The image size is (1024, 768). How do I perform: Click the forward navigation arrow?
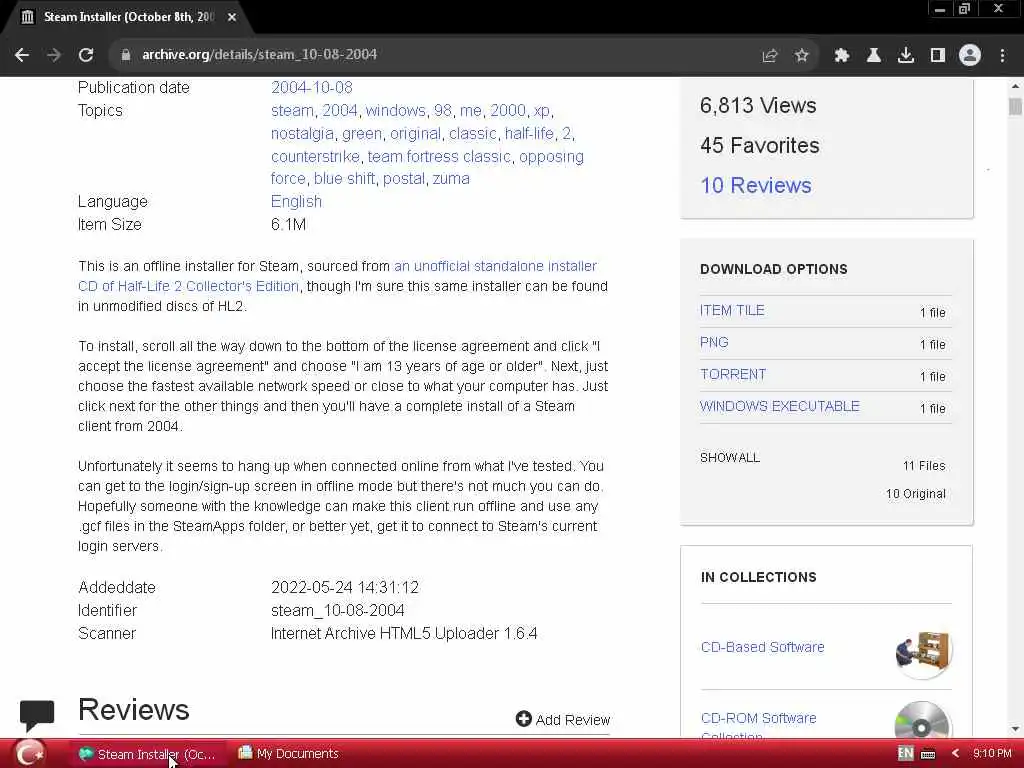(54, 55)
